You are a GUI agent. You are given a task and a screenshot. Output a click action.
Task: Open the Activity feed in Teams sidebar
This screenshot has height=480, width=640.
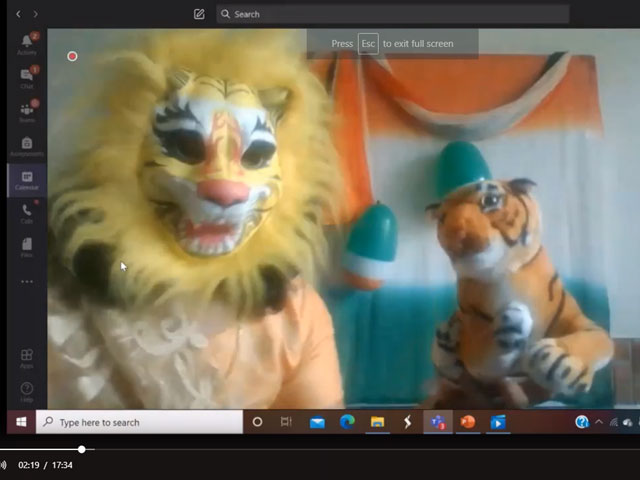tap(27, 43)
